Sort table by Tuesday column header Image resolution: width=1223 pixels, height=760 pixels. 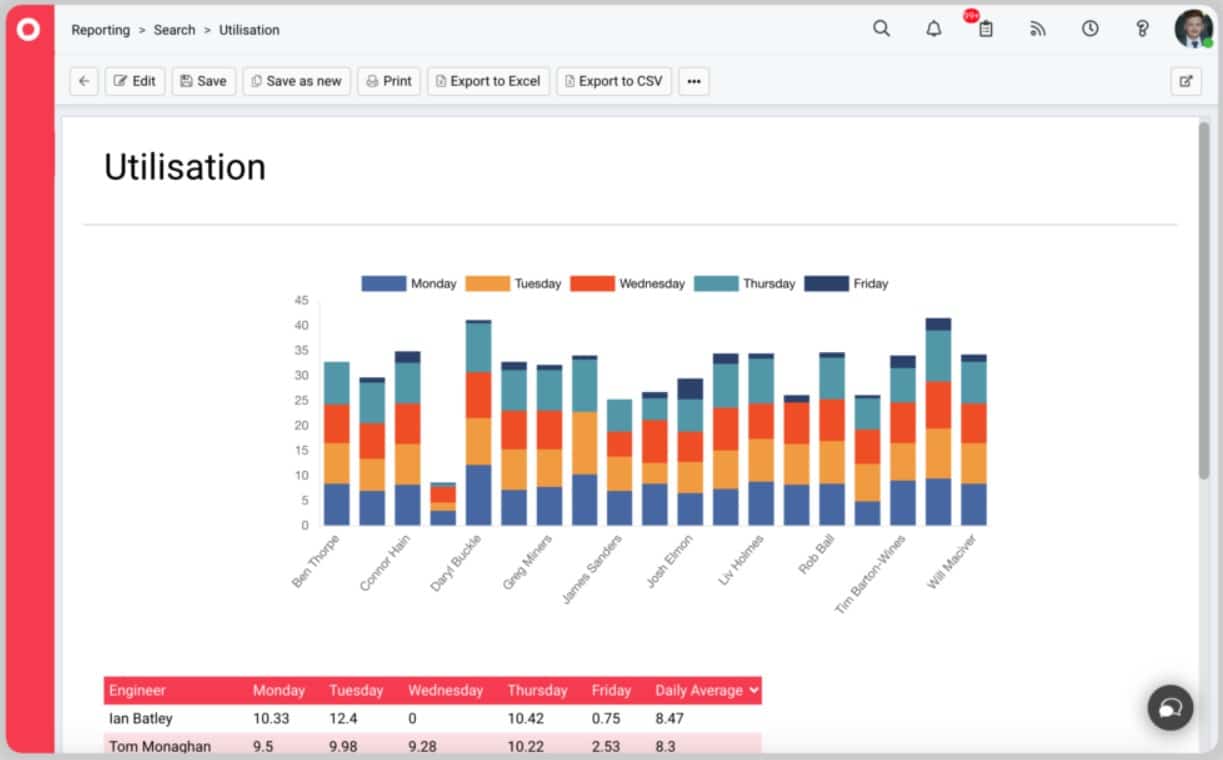click(x=356, y=690)
